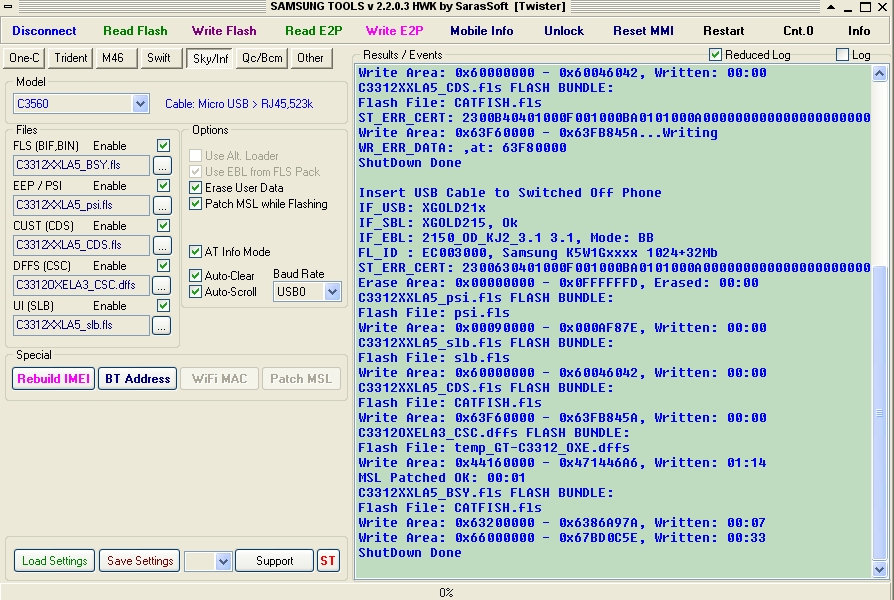Toggle the Erase User Data checkbox
The image size is (894, 600).
tap(196, 188)
